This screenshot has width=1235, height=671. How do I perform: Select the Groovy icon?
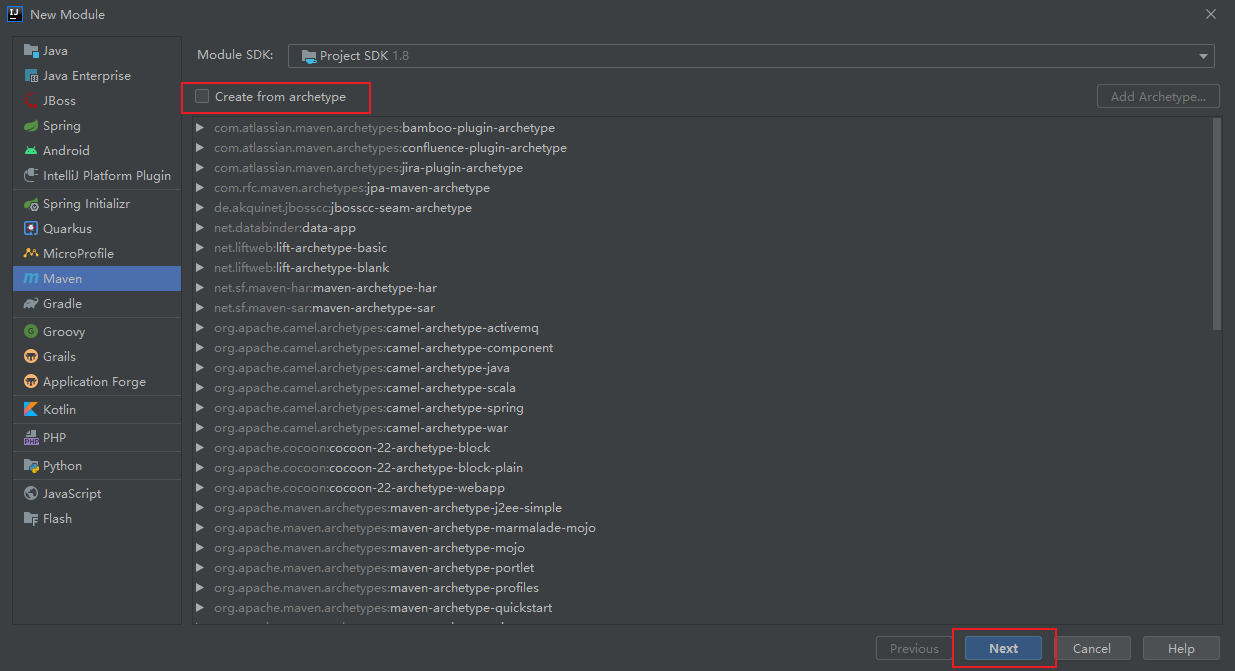point(31,332)
